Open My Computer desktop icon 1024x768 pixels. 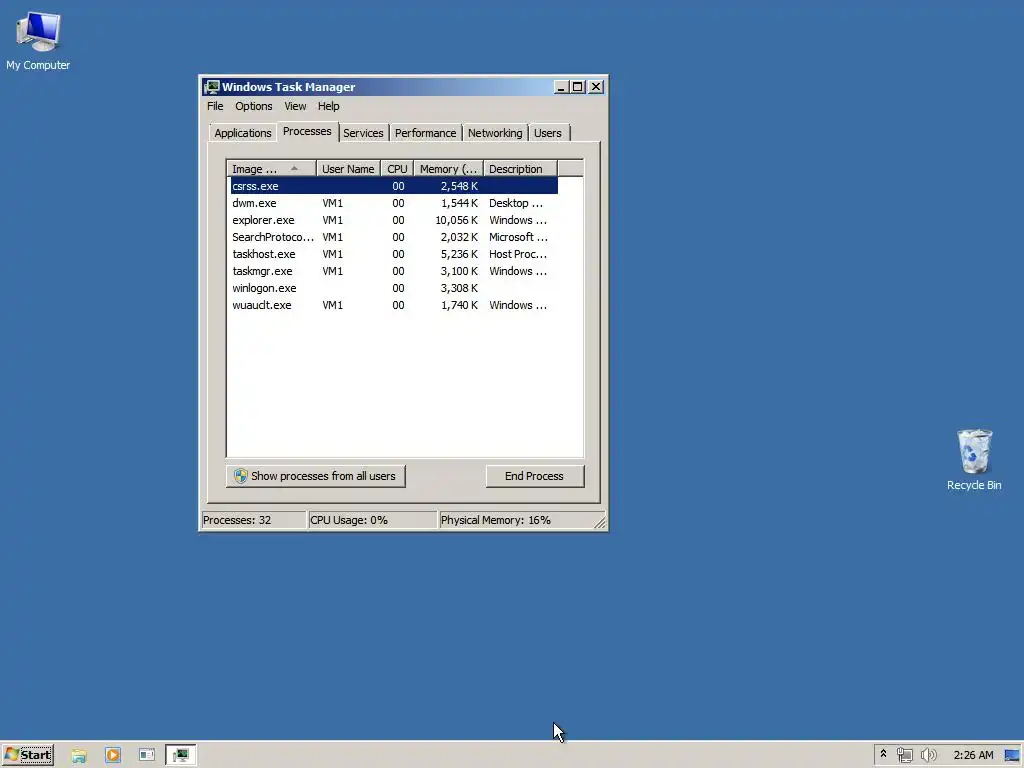click(x=38, y=40)
